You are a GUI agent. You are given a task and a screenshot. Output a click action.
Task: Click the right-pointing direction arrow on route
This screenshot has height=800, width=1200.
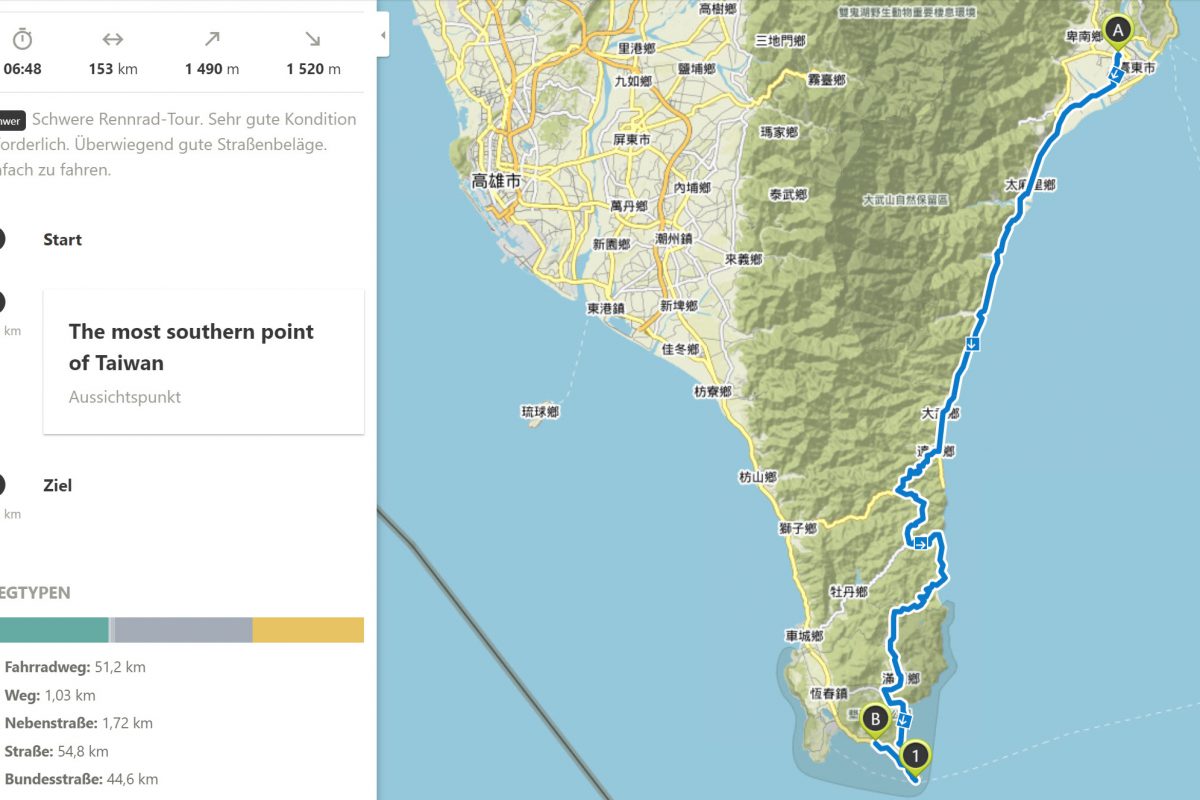click(x=920, y=543)
